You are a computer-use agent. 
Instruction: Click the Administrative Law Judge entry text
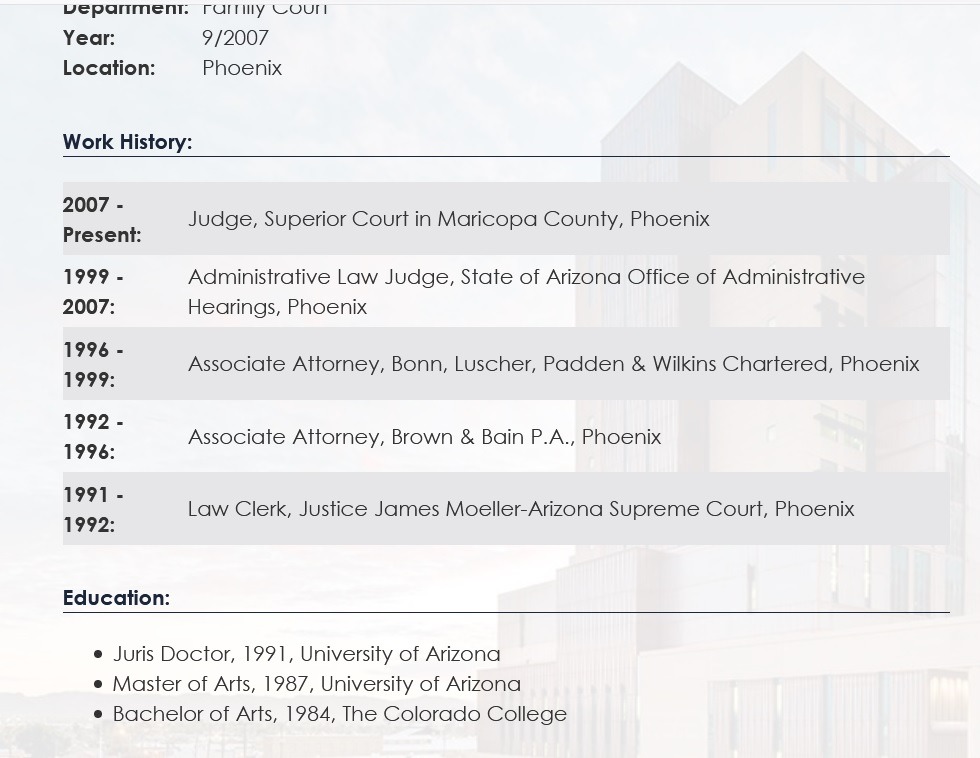(x=526, y=292)
